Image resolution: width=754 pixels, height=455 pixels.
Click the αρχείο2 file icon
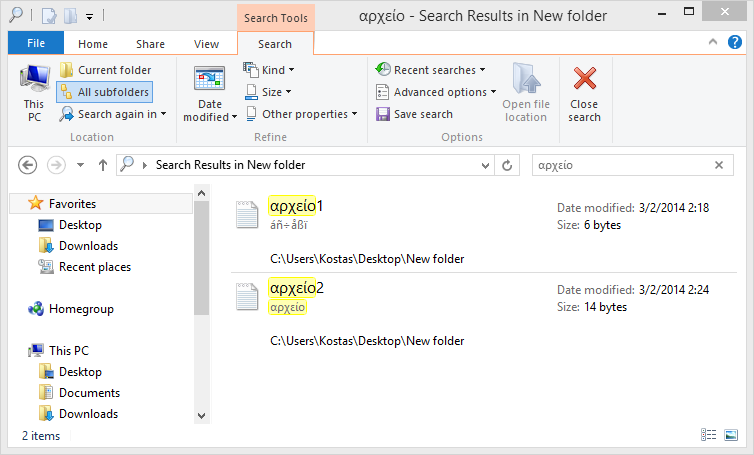point(247,296)
